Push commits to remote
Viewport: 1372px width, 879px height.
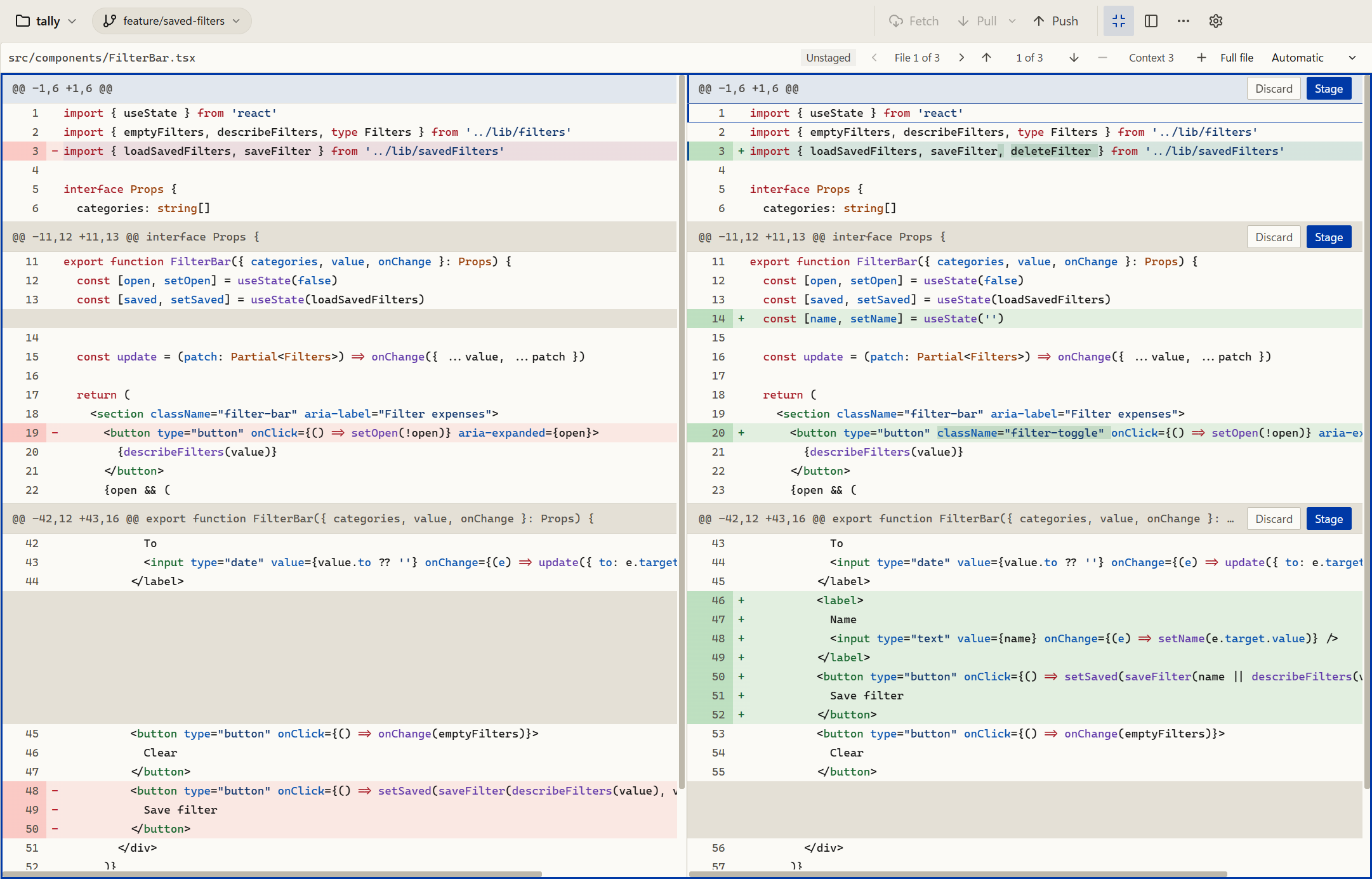click(1056, 21)
